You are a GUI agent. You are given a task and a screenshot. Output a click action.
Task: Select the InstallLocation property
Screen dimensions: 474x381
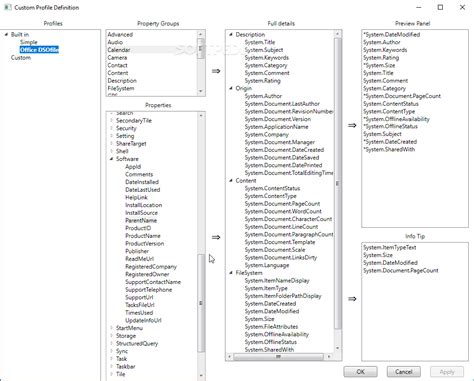144,205
